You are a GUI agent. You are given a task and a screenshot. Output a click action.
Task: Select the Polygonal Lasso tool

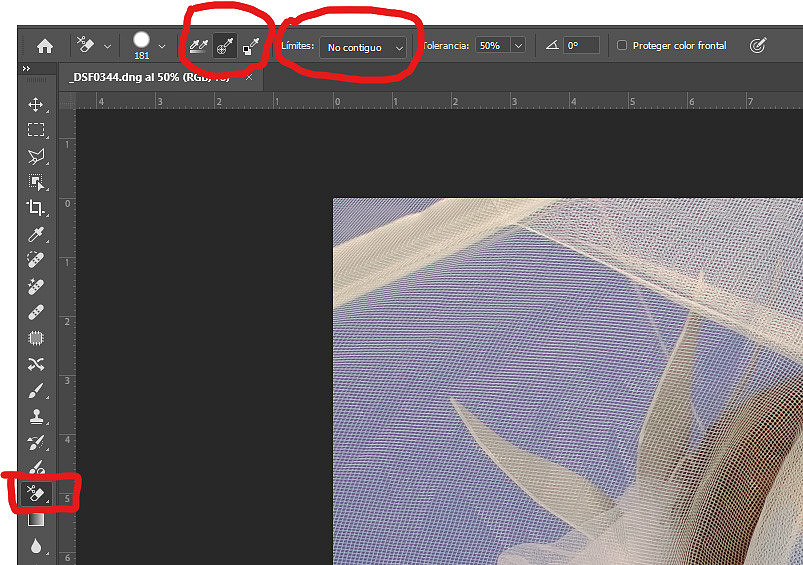coord(36,156)
